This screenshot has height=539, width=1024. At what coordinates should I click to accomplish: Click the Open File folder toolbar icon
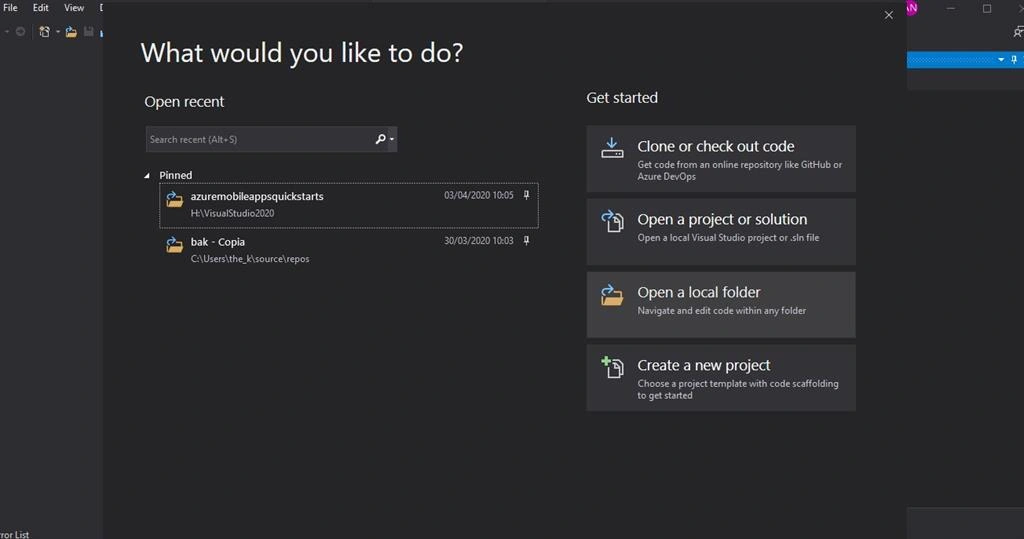pyautogui.click(x=71, y=31)
